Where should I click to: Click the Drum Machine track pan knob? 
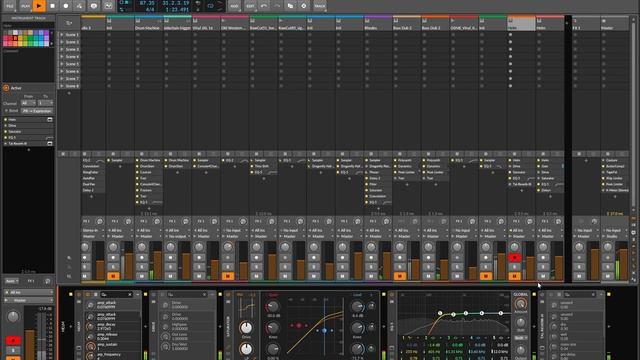point(142,247)
